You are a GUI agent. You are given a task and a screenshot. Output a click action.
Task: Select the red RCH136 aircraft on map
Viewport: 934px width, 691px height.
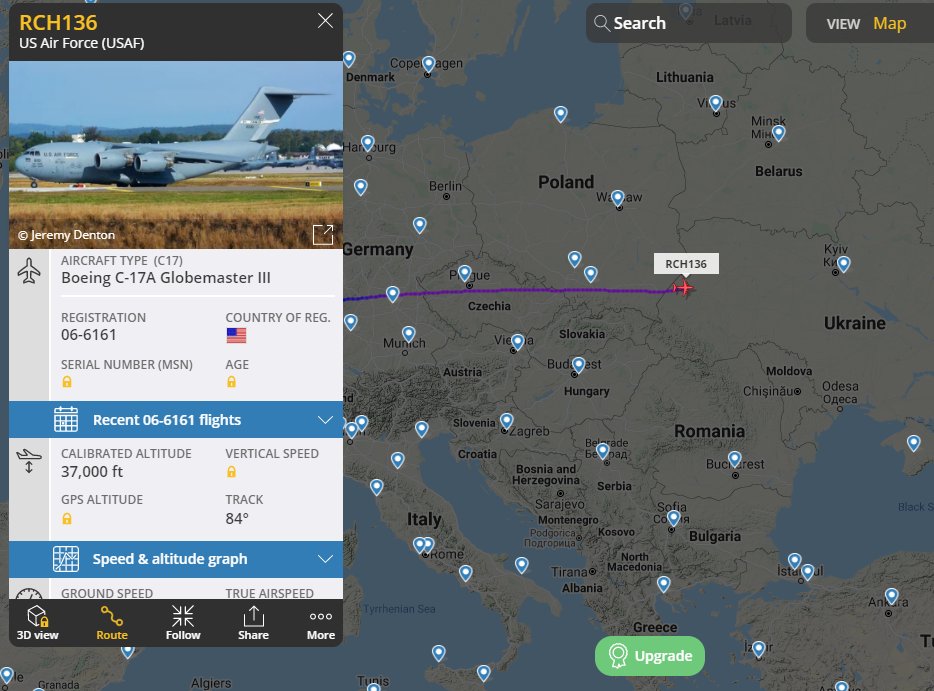coord(683,288)
